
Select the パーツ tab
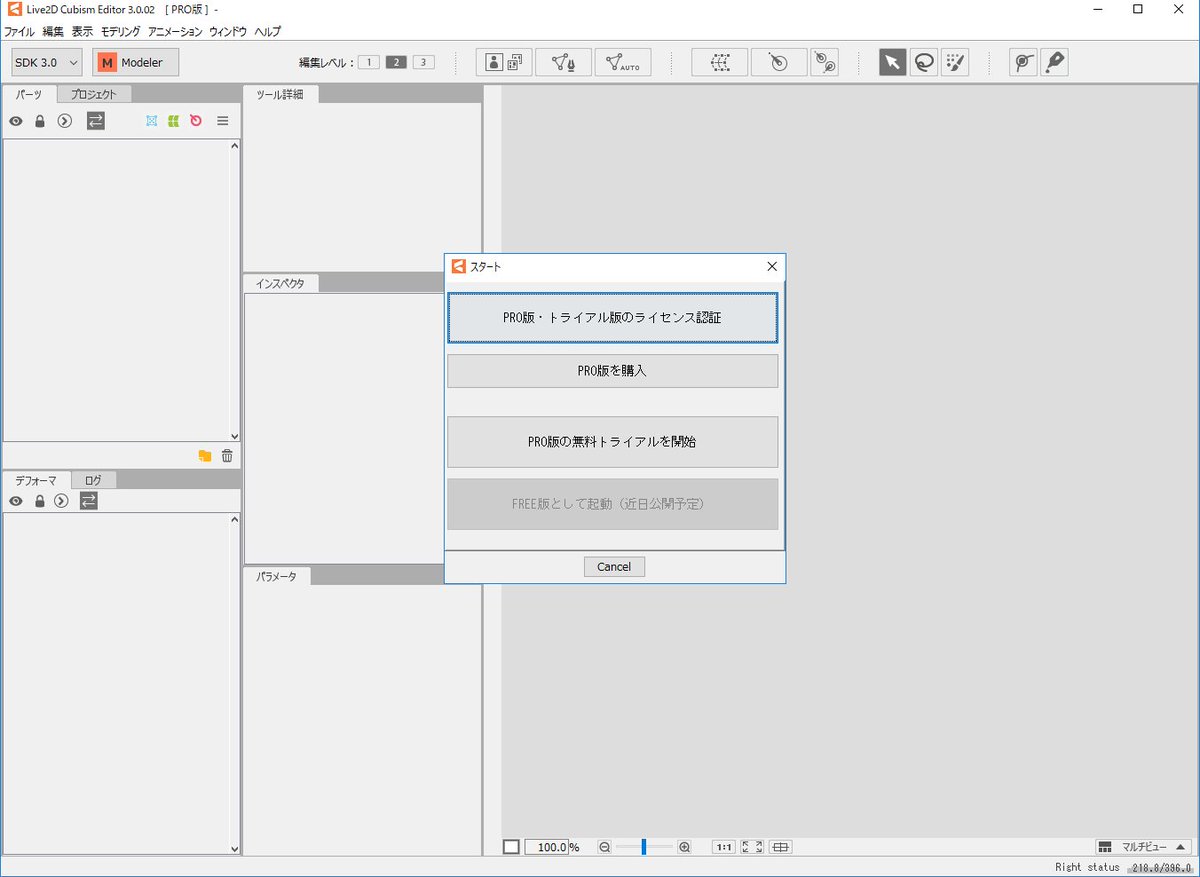pos(30,94)
